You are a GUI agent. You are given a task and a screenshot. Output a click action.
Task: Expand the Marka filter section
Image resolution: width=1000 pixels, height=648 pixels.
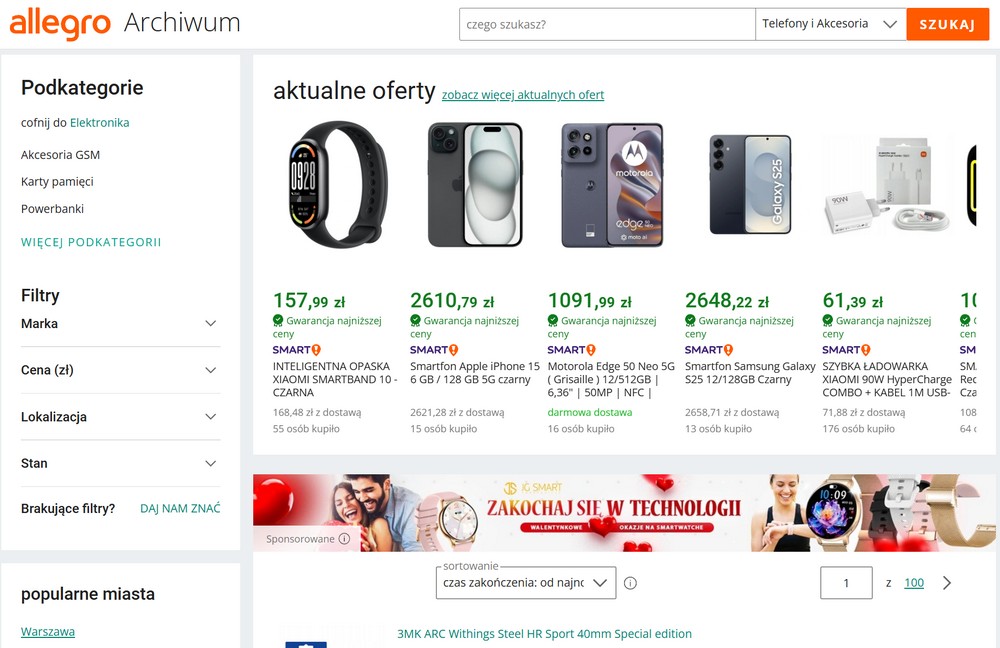120,323
